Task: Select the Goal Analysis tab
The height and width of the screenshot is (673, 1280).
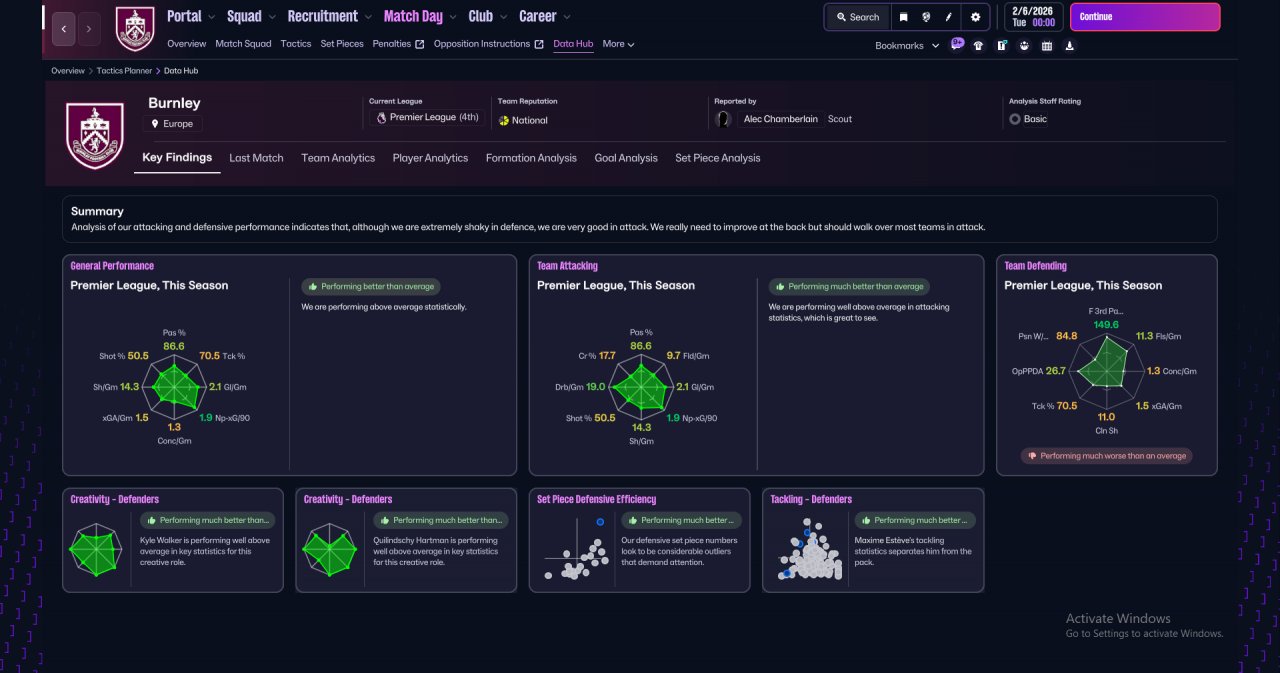Action: pos(626,158)
